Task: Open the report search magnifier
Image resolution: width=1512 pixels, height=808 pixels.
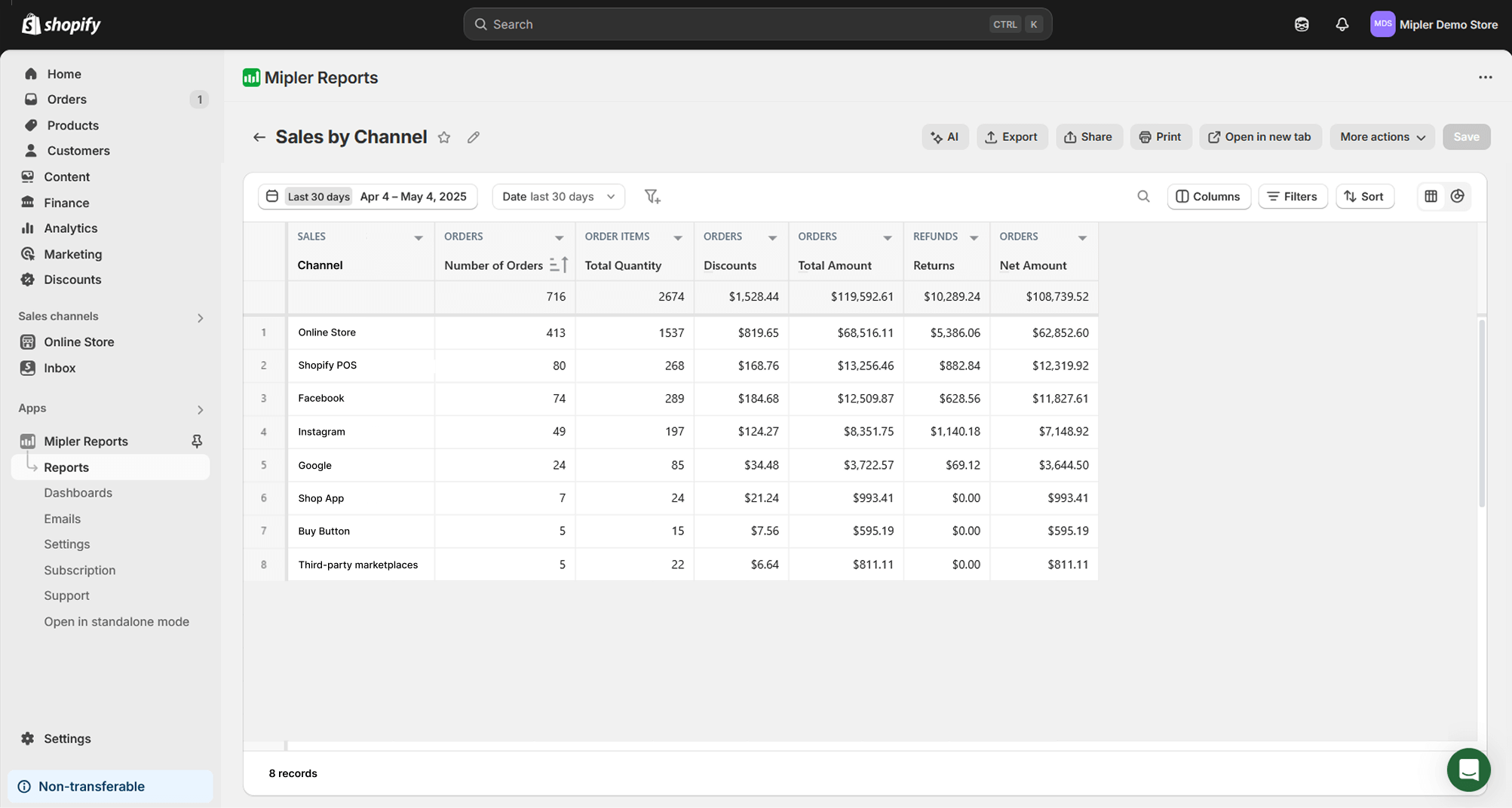Action: click(1143, 196)
